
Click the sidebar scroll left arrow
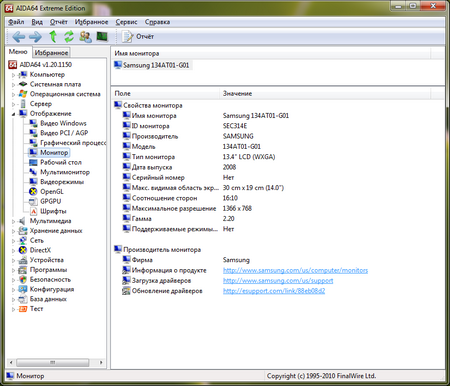(11, 362)
